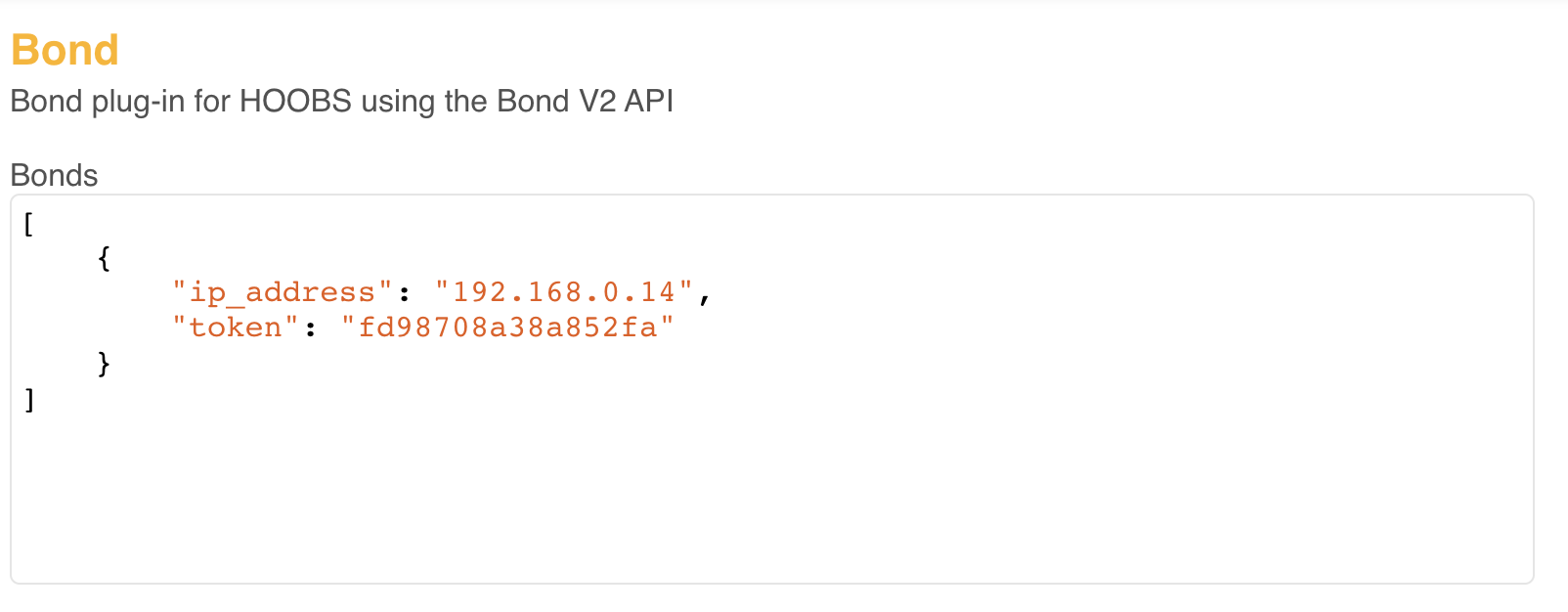Place cursor at the end of the ip_address line
This screenshot has height=612, width=1568.
716,290
